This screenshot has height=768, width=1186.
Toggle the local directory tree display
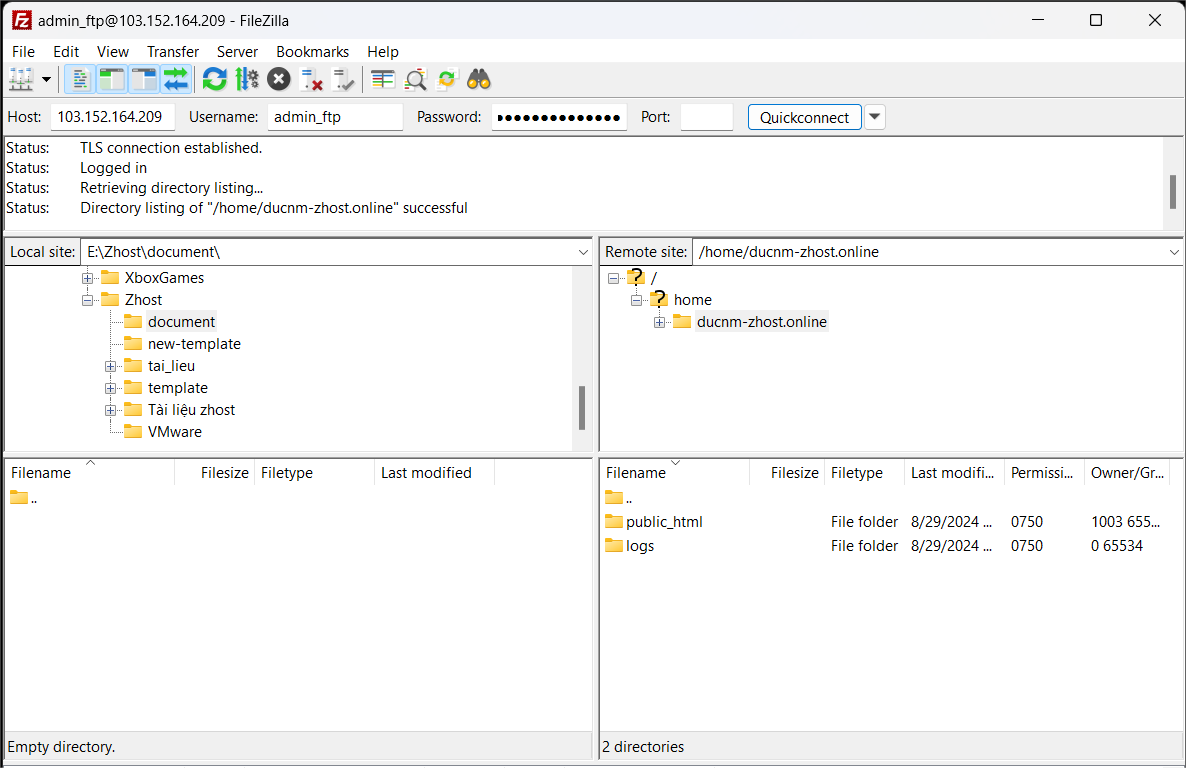pos(112,79)
